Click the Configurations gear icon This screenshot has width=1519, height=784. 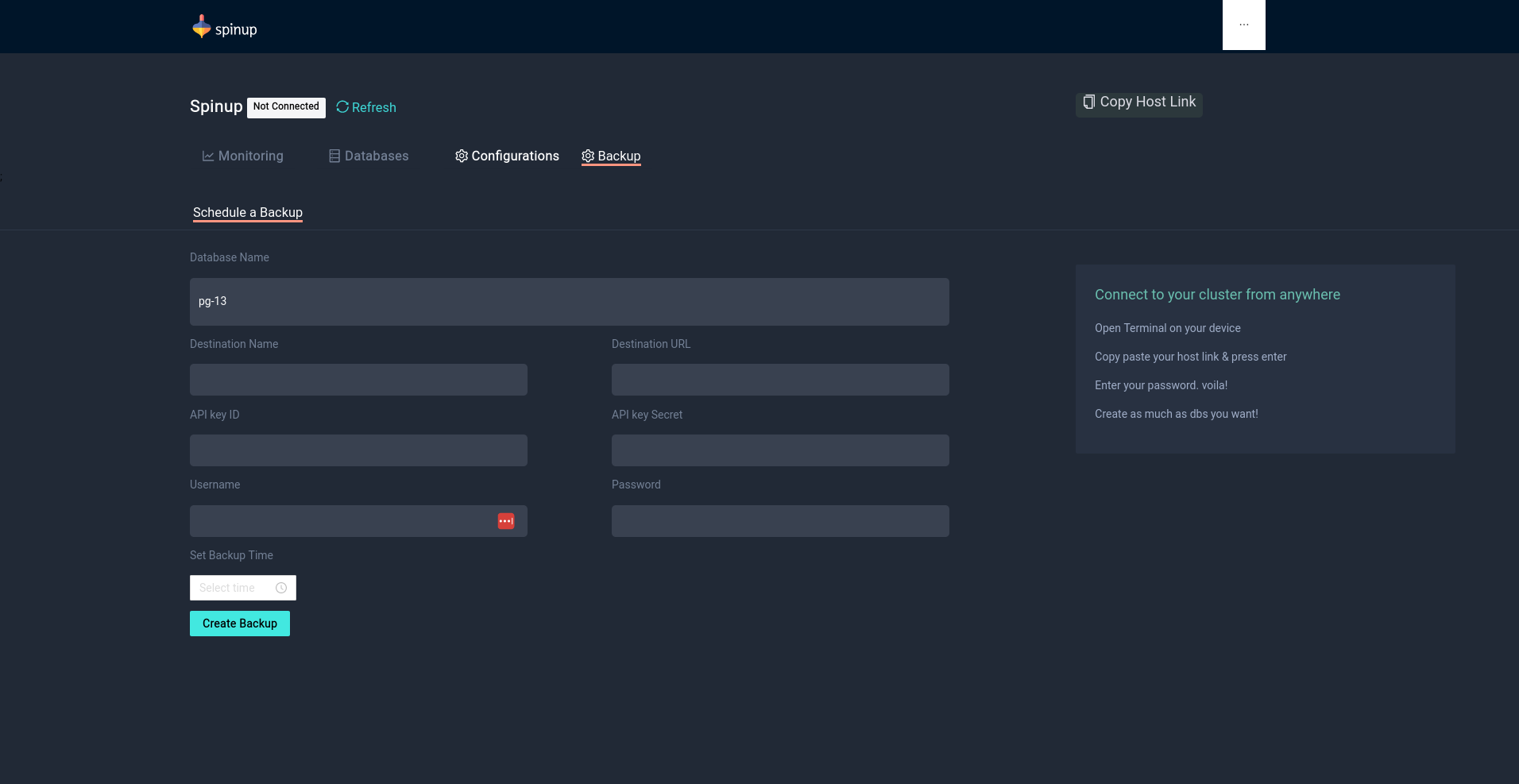coord(462,156)
